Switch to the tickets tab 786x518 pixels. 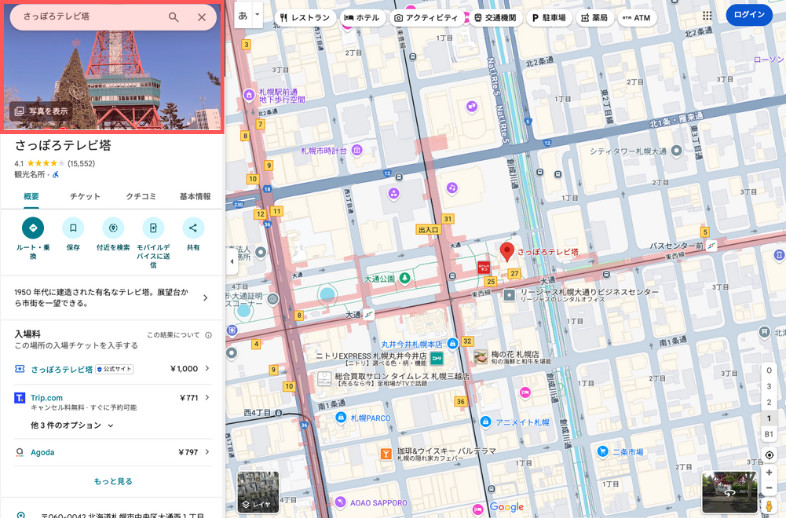tap(85, 196)
